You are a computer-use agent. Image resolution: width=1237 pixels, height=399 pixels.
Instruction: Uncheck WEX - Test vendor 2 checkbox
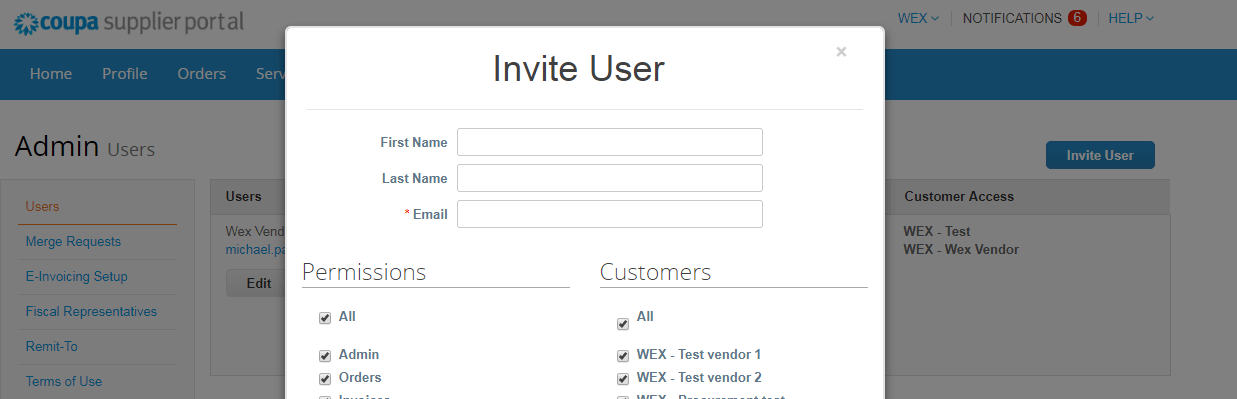(623, 379)
